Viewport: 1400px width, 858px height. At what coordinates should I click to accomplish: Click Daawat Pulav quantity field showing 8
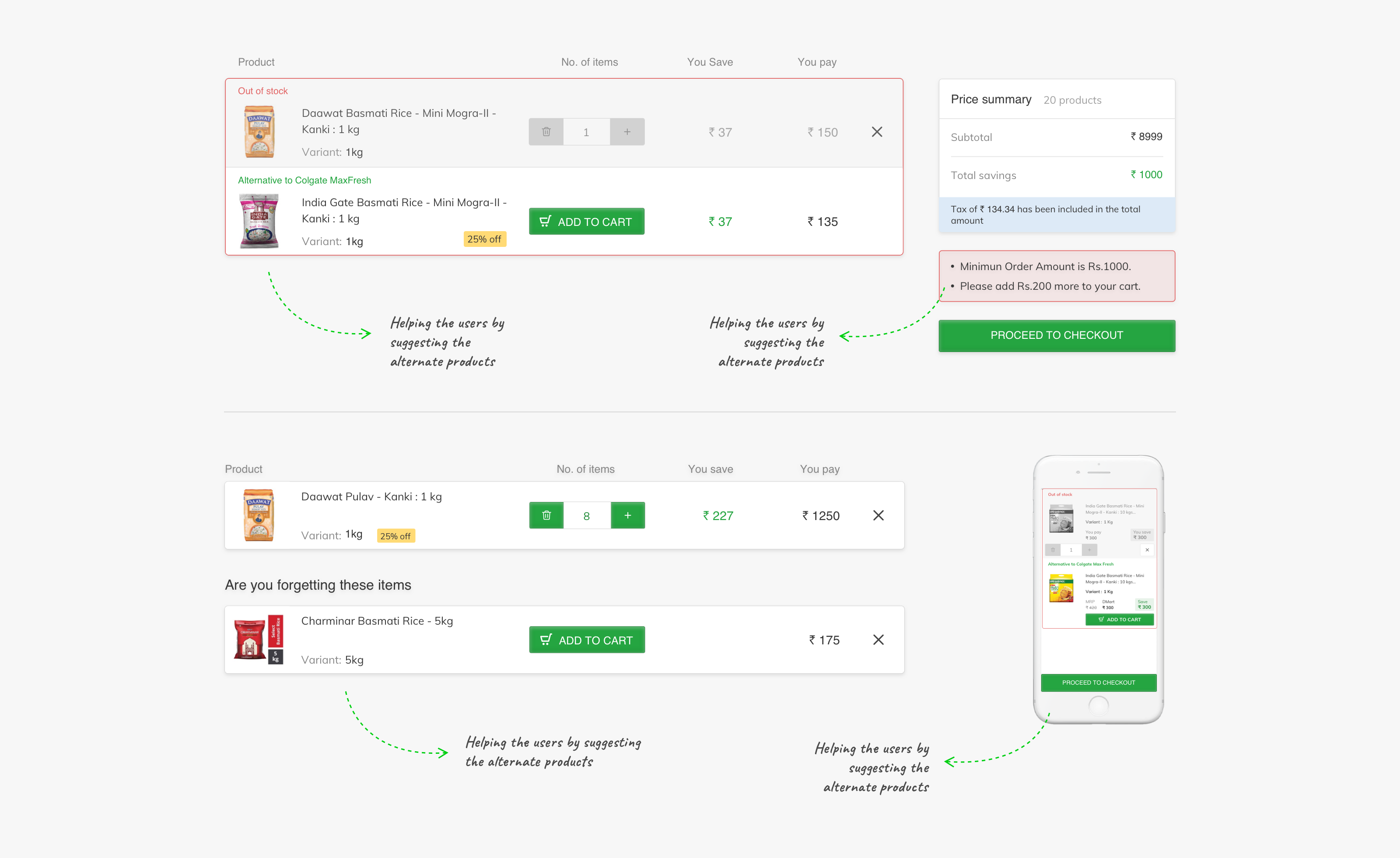click(x=587, y=515)
